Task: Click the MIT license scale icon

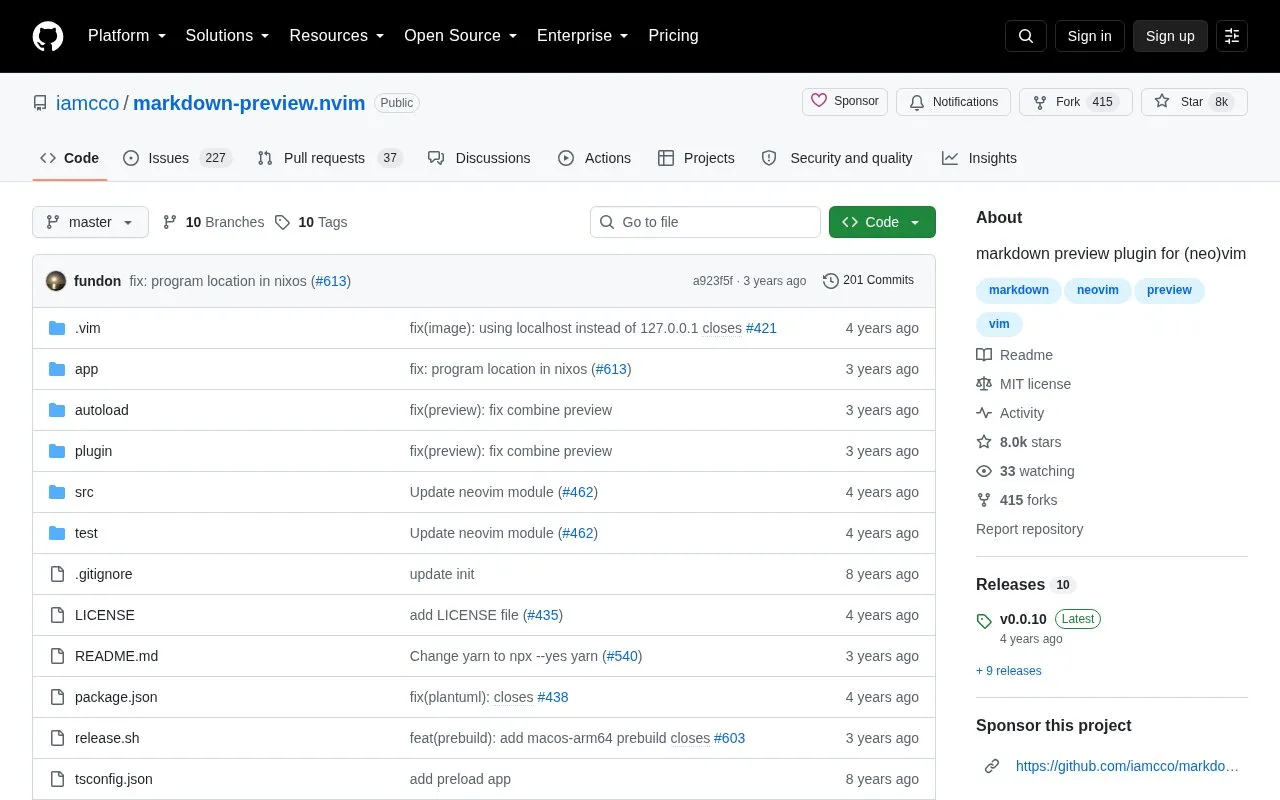Action: (x=984, y=384)
